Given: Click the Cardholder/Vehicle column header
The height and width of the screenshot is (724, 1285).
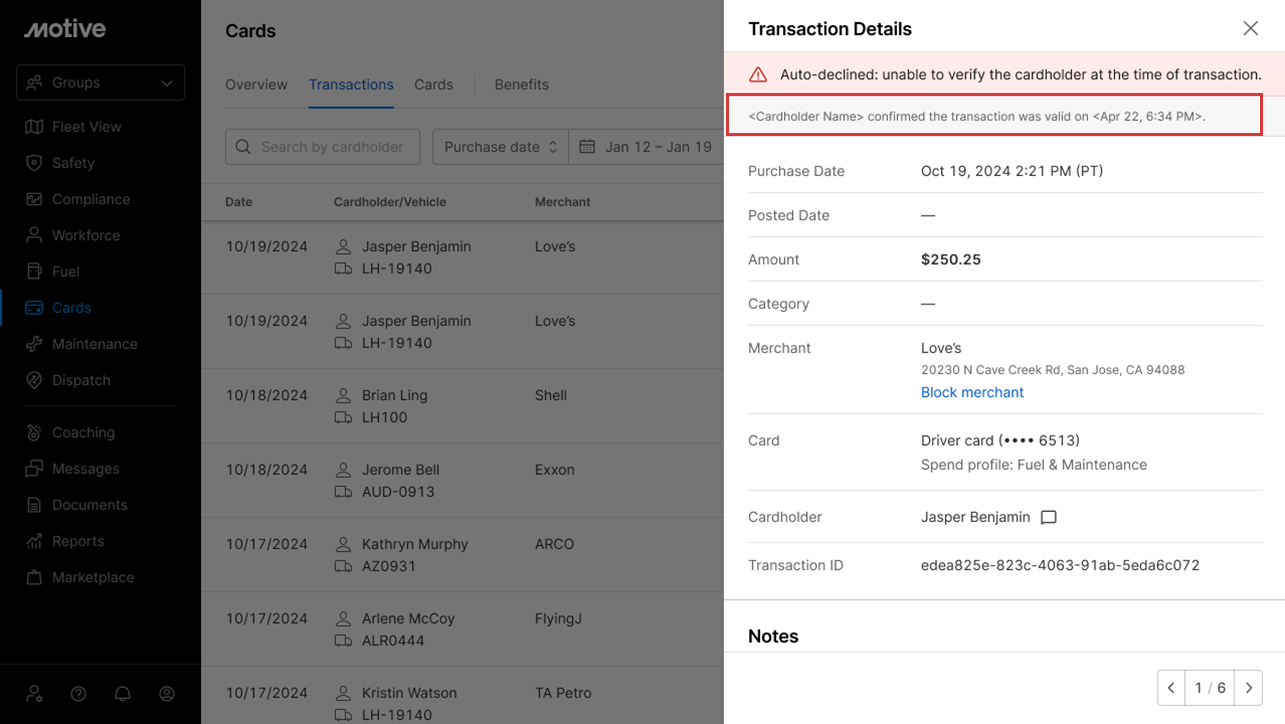Looking at the screenshot, I should coord(390,202).
